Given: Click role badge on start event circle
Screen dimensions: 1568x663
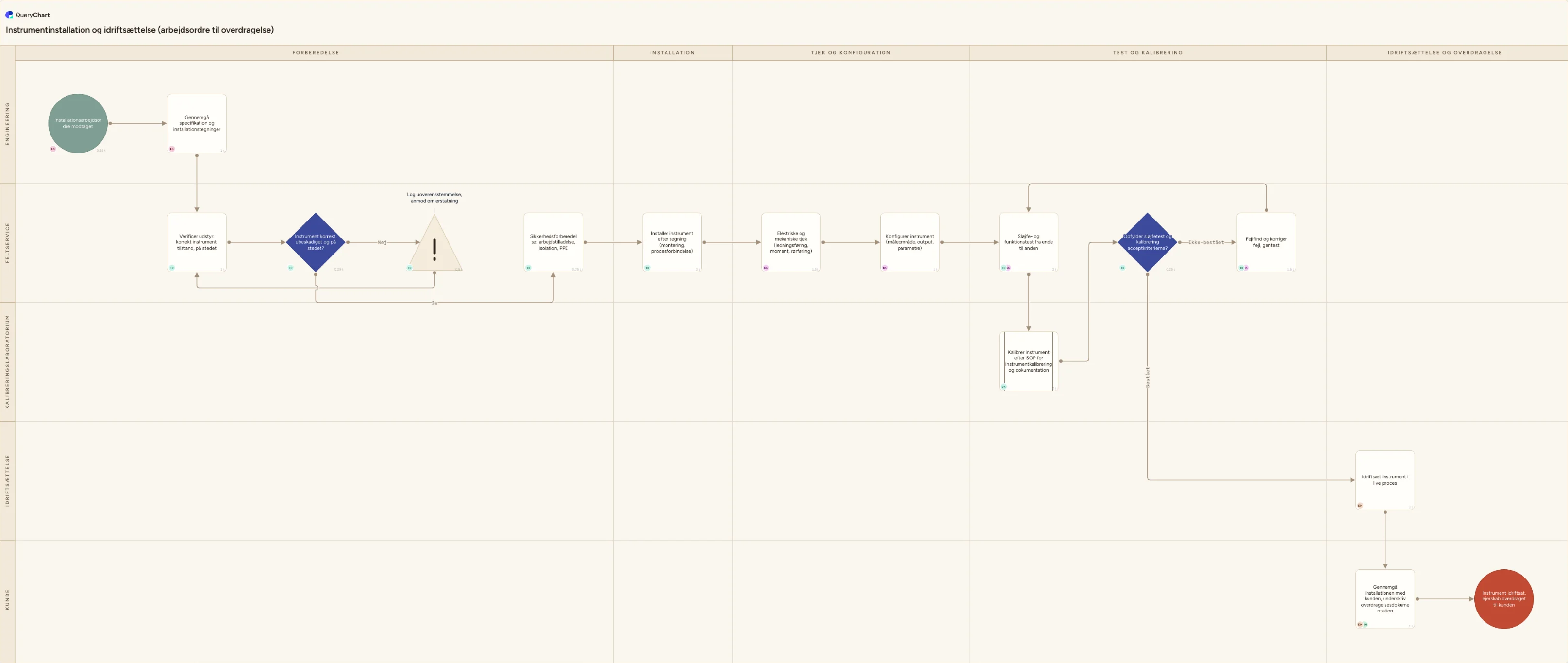Looking at the screenshot, I should point(53,149).
